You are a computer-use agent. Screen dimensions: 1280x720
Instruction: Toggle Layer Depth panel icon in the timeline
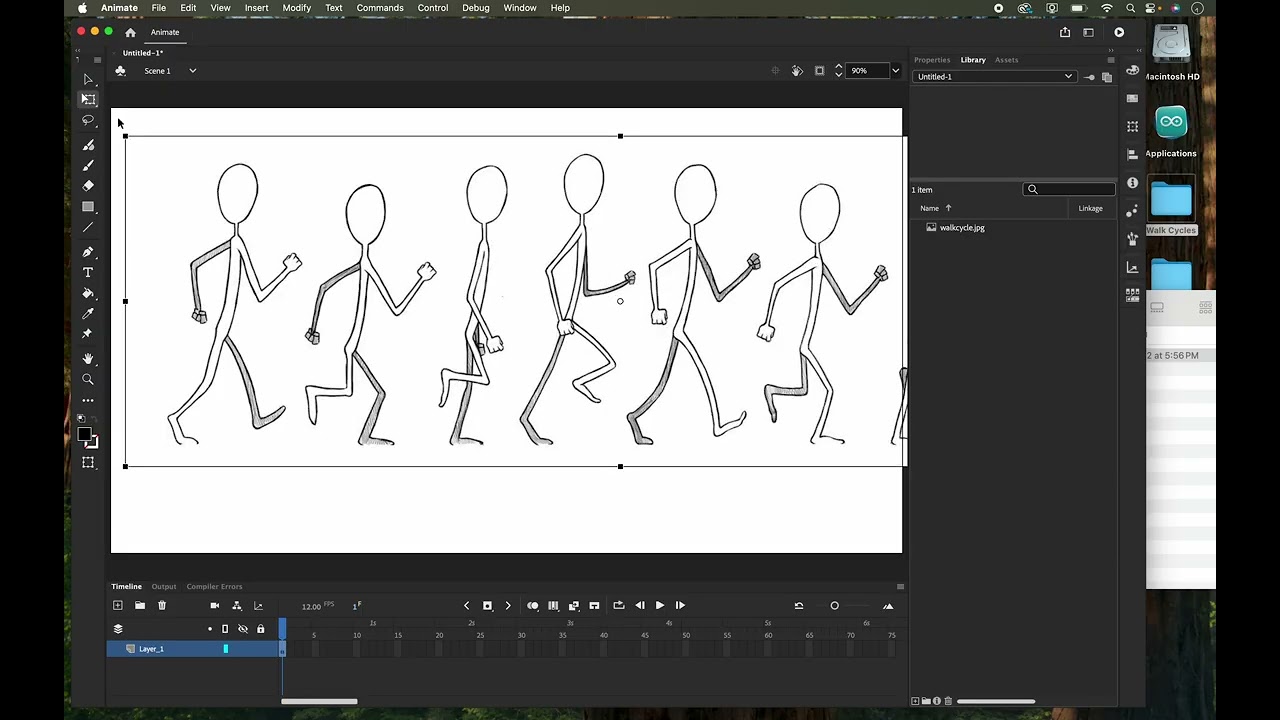click(x=258, y=605)
